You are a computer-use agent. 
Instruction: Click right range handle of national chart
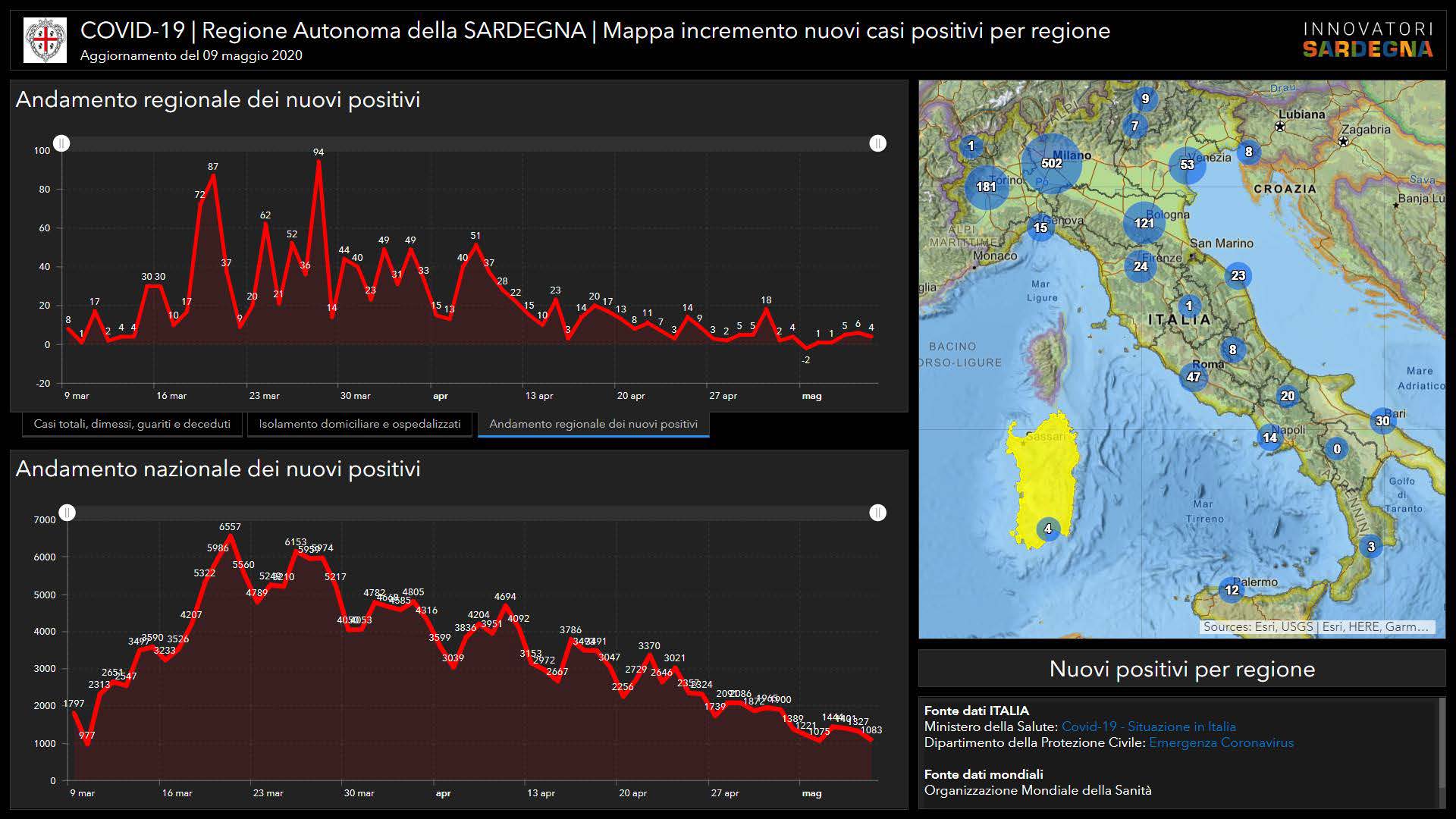tap(877, 513)
